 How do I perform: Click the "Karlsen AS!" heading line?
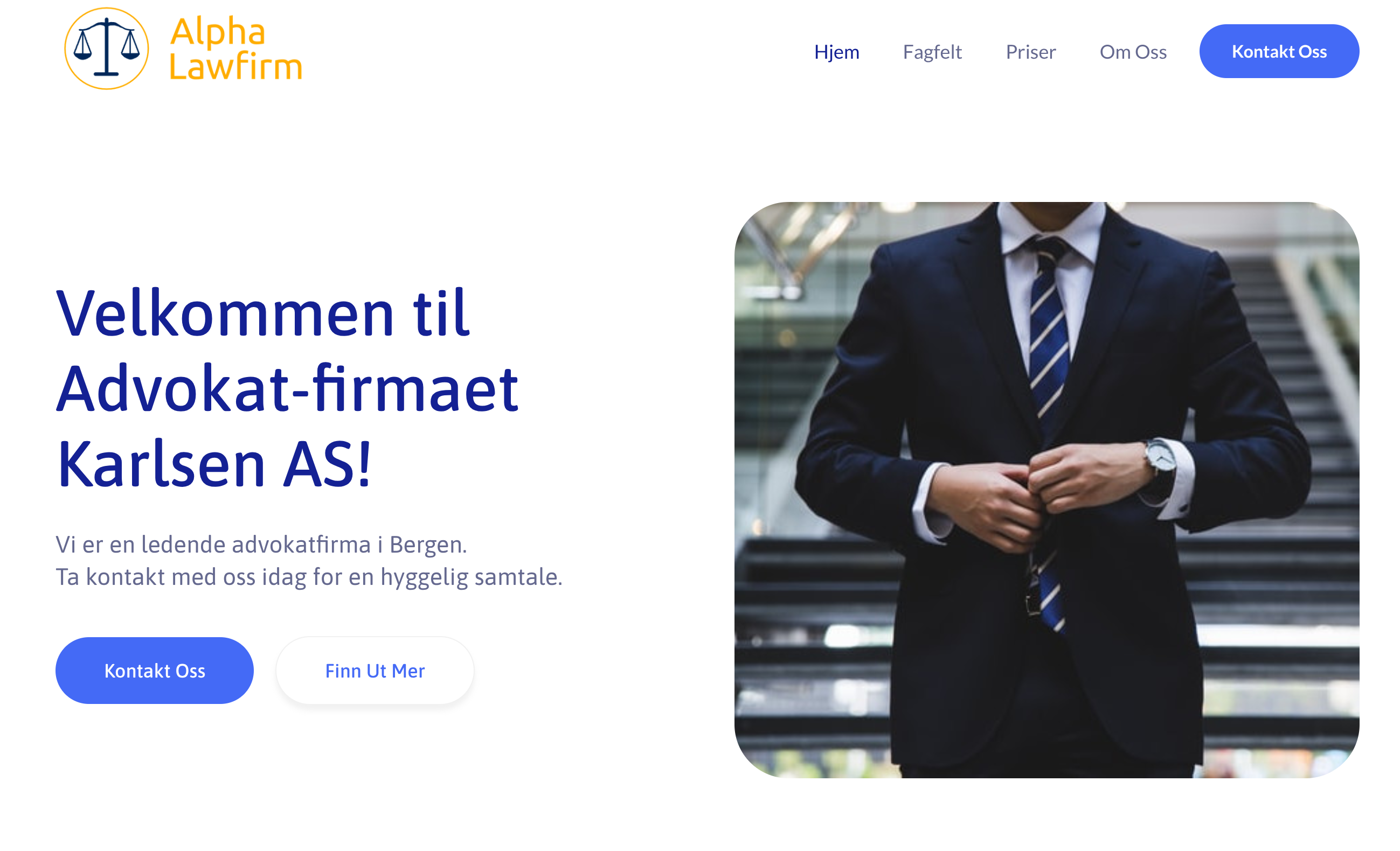point(214,464)
